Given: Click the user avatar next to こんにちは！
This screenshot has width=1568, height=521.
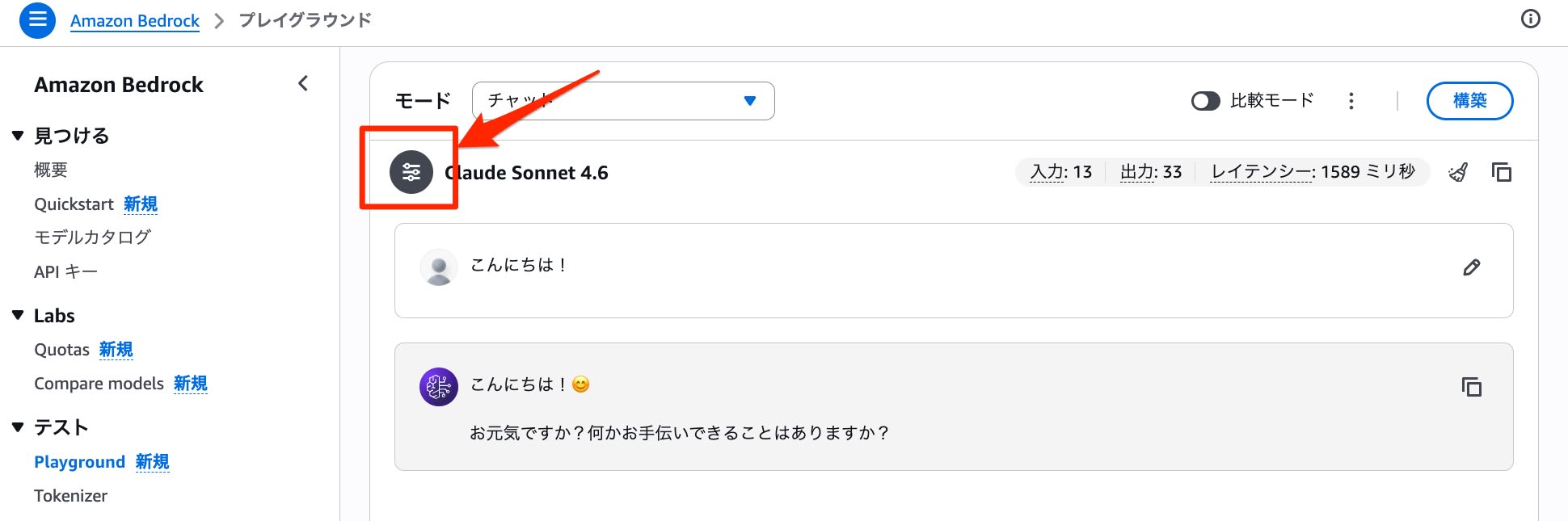Looking at the screenshot, I should (438, 267).
